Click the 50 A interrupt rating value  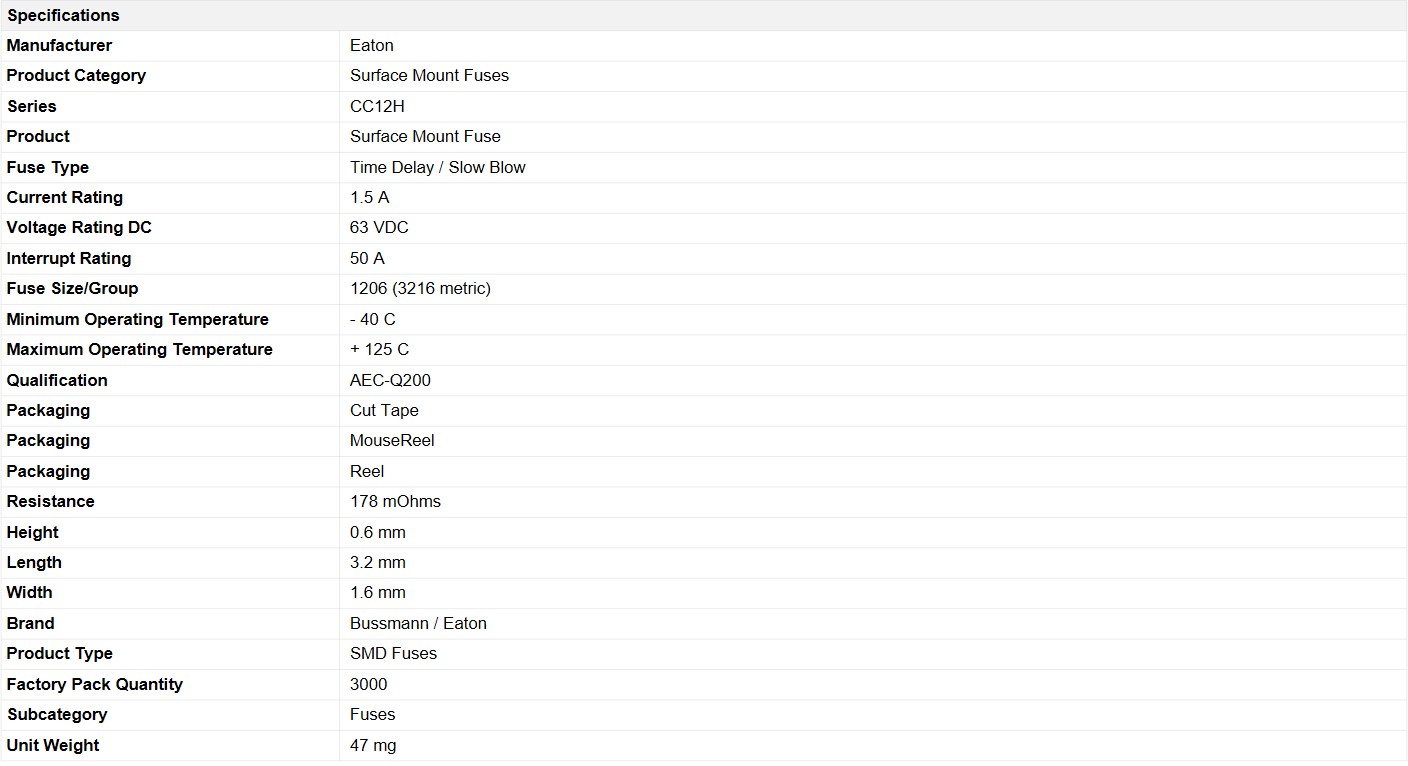367,258
